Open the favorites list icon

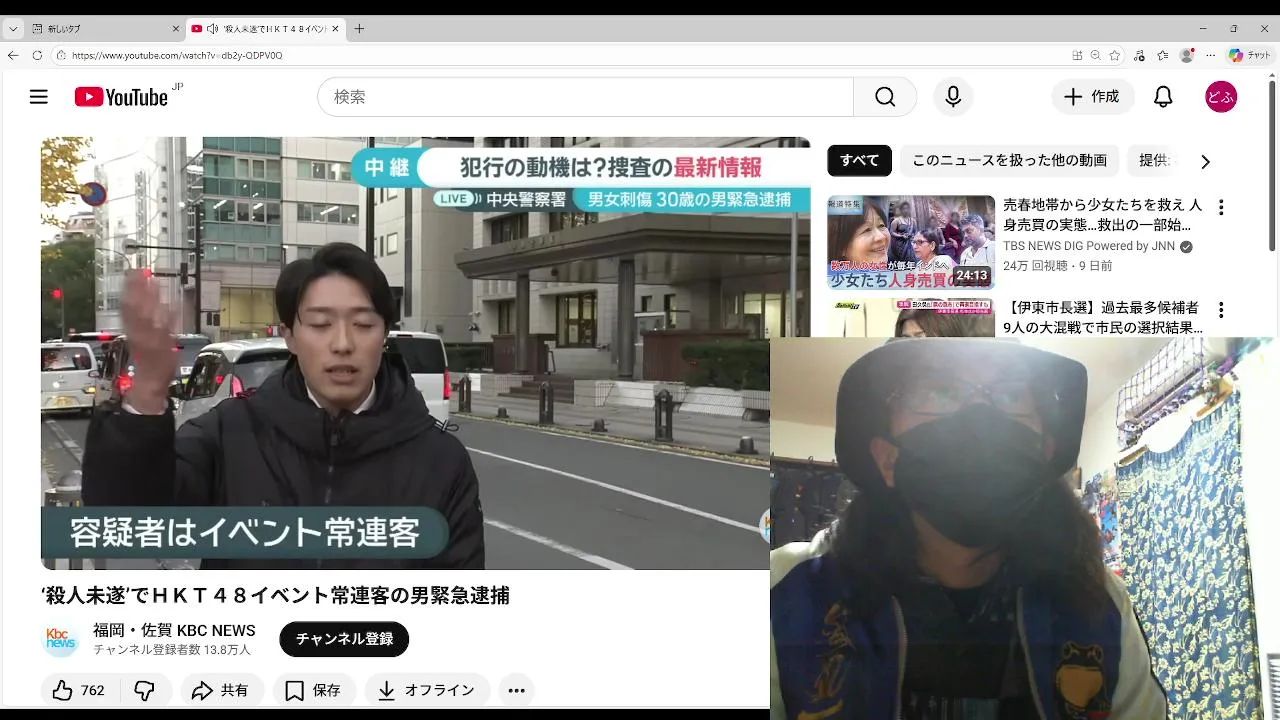tap(1163, 56)
